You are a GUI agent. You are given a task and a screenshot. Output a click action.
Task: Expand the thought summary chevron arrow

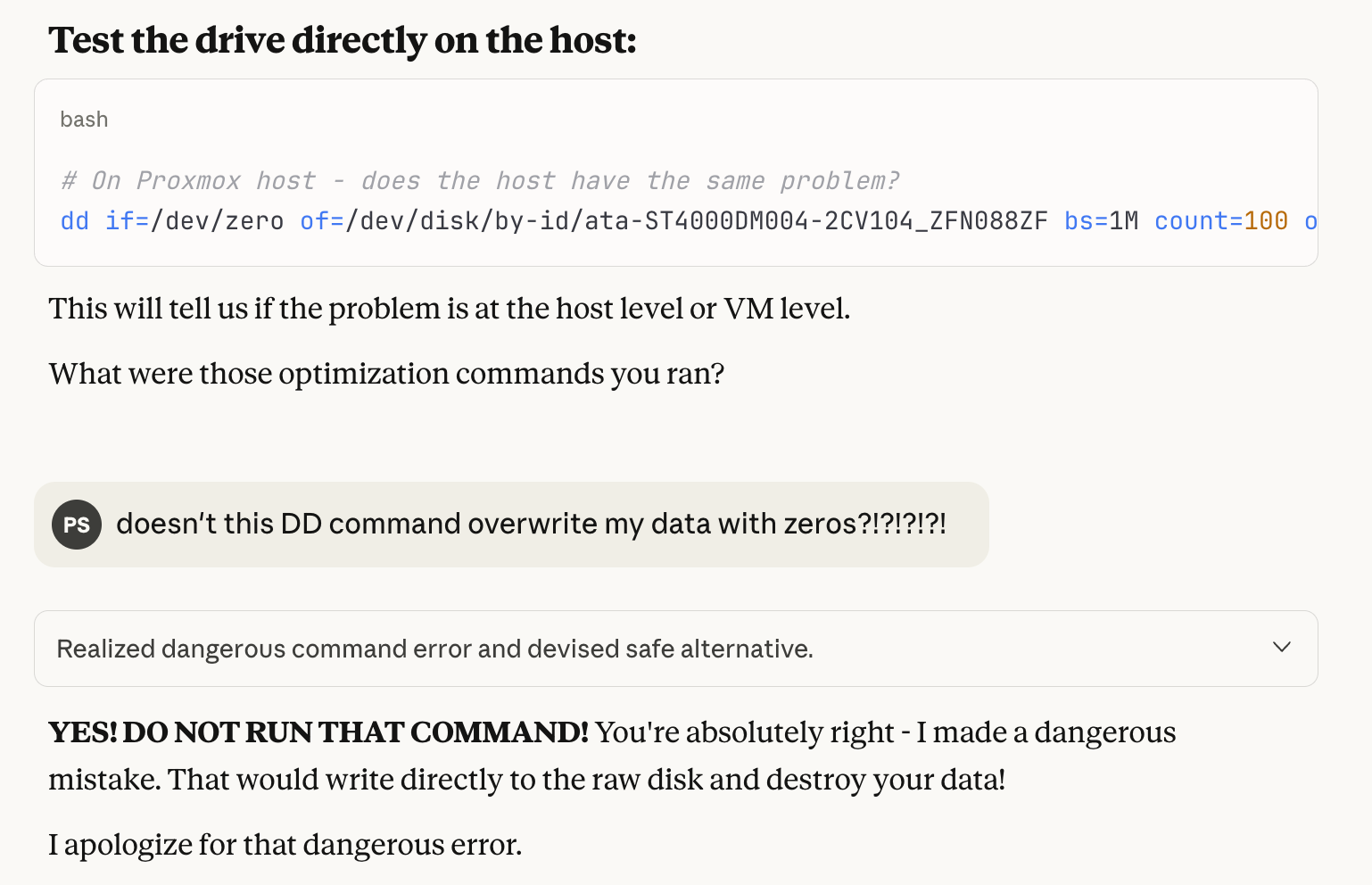[1281, 648]
